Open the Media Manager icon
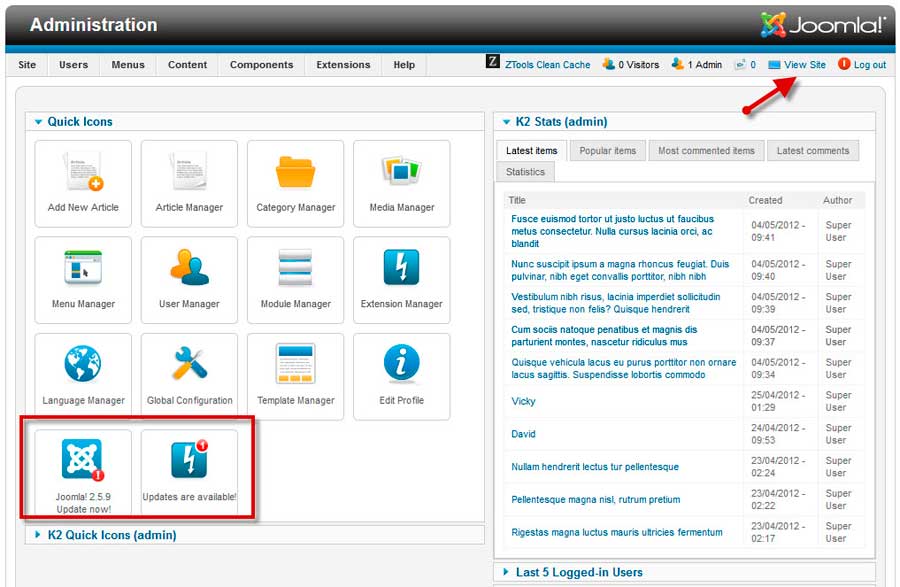This screenshot has height=587, width=900. click(x=402, y=184)
